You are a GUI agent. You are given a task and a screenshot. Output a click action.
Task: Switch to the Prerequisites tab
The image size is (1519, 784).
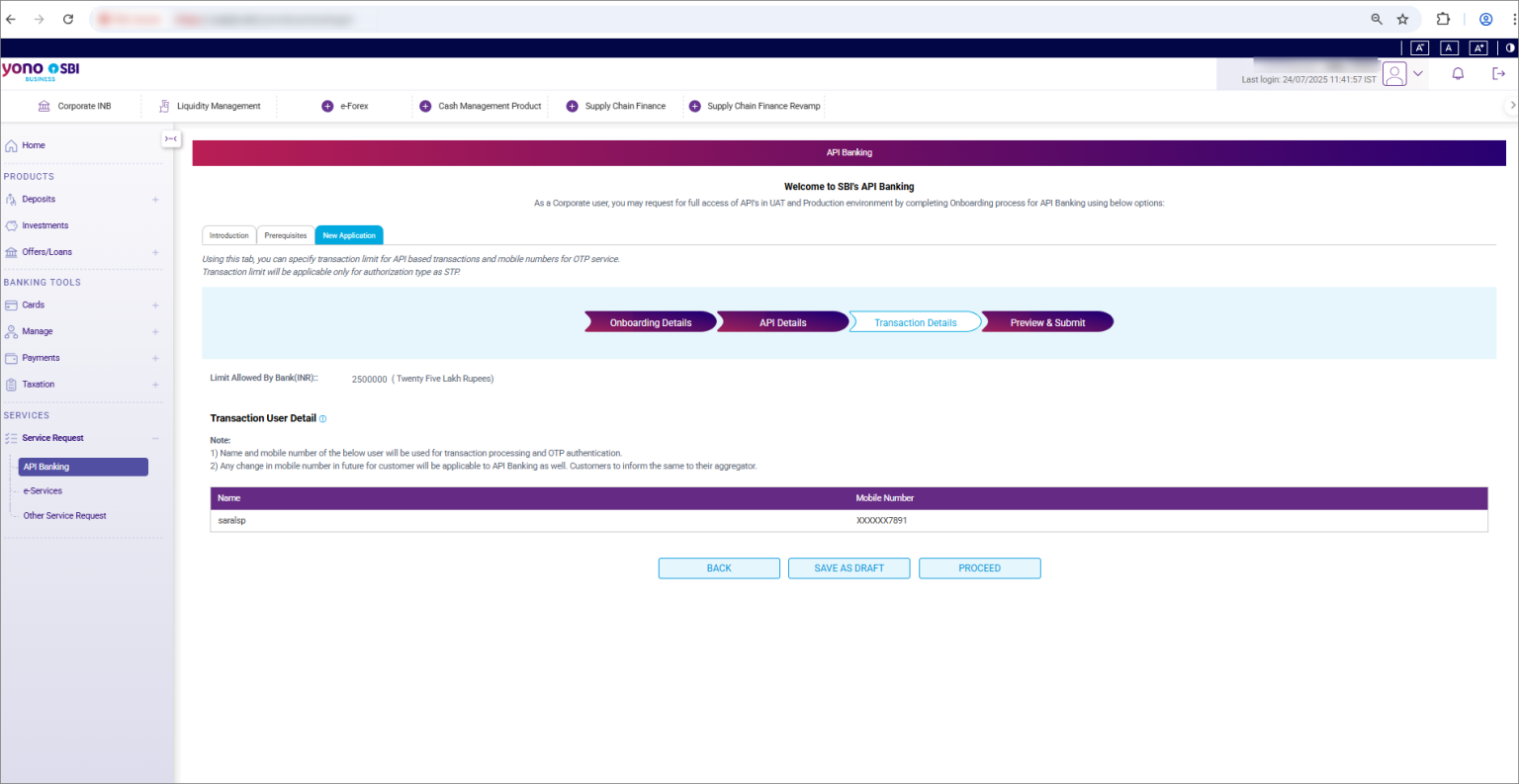pos(285,234)
